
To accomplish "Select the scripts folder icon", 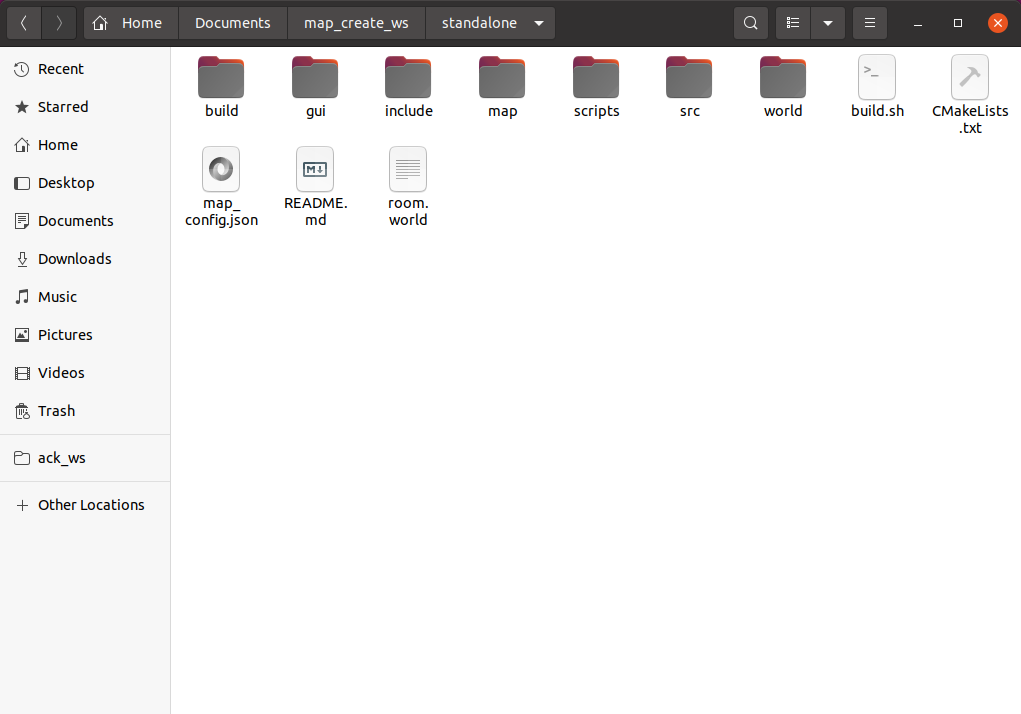I will [x=596, y=77].
